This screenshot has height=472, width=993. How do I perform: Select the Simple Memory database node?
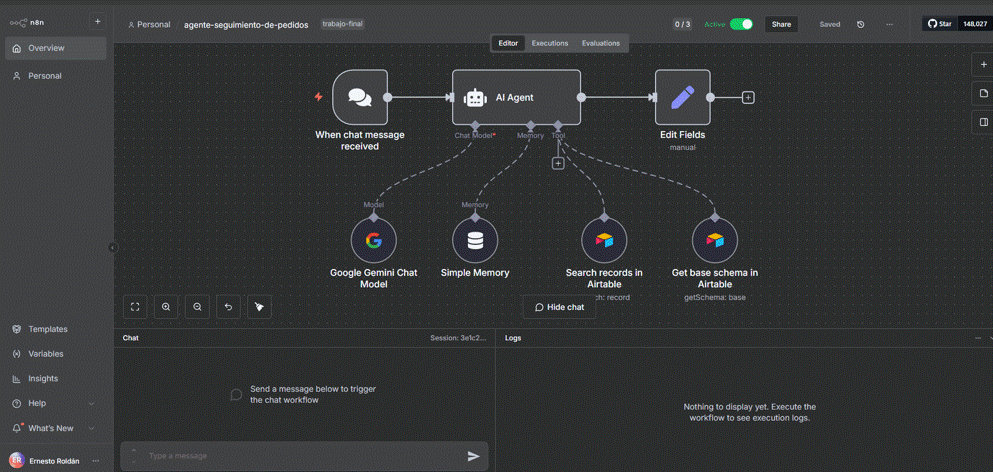pos(475,241)
